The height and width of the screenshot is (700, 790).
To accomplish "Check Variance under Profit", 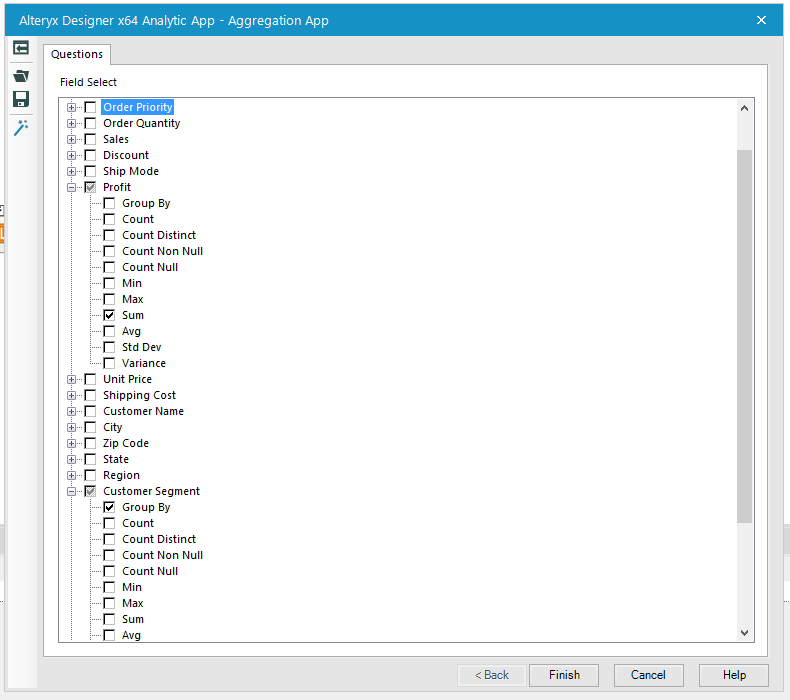I will click(x=109, y=363).
